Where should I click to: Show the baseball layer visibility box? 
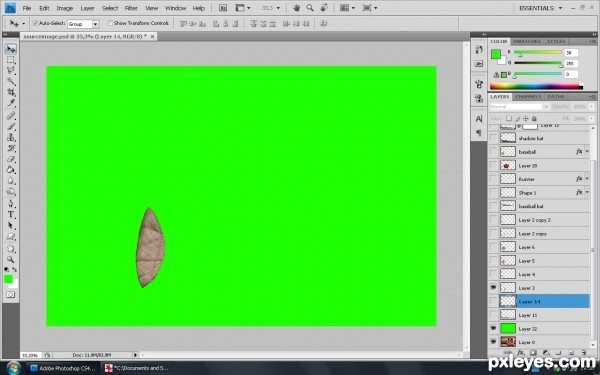click(x=493, y=152)
